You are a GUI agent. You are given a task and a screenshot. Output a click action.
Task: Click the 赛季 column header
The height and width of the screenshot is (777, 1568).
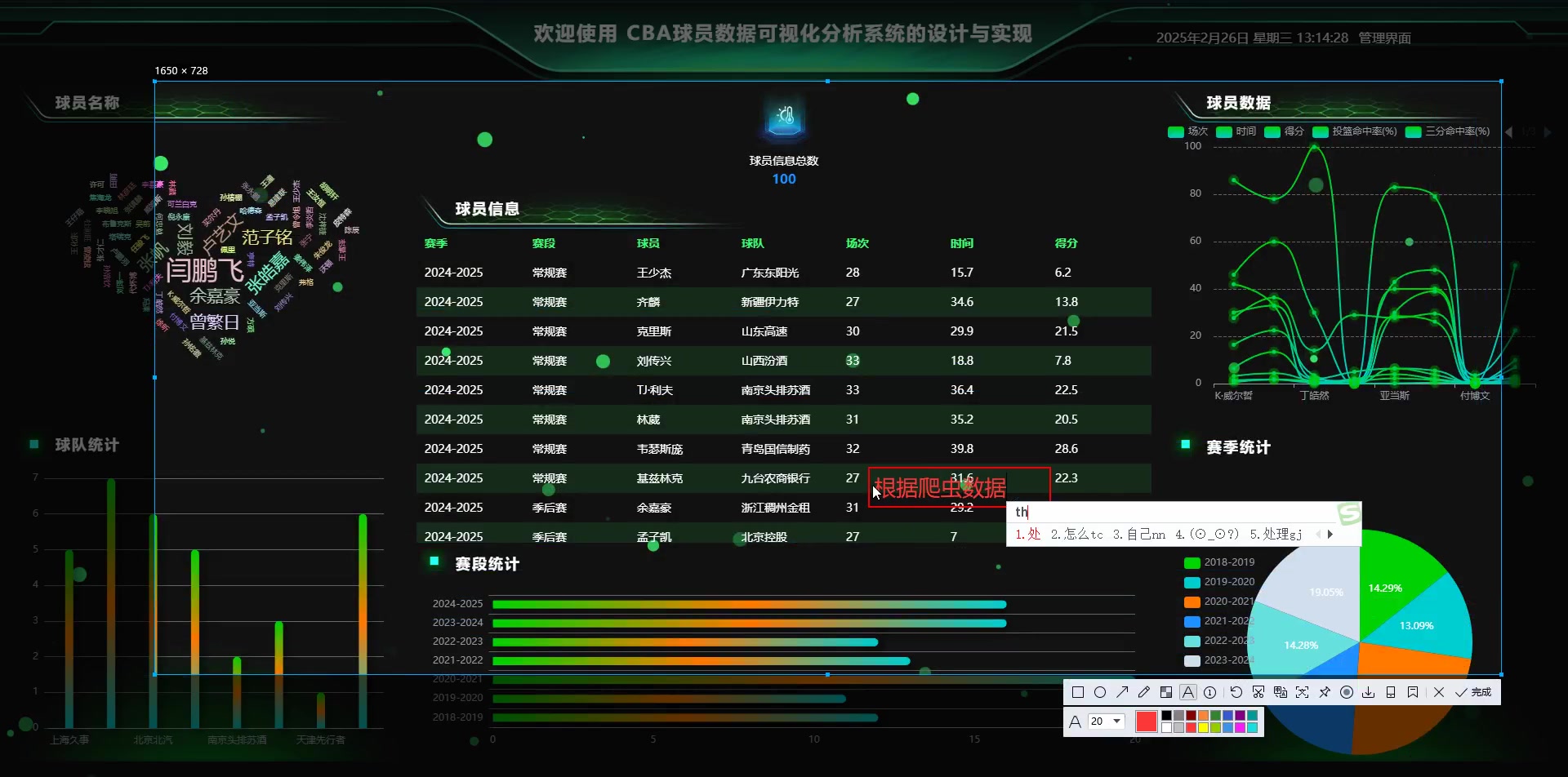436,243
